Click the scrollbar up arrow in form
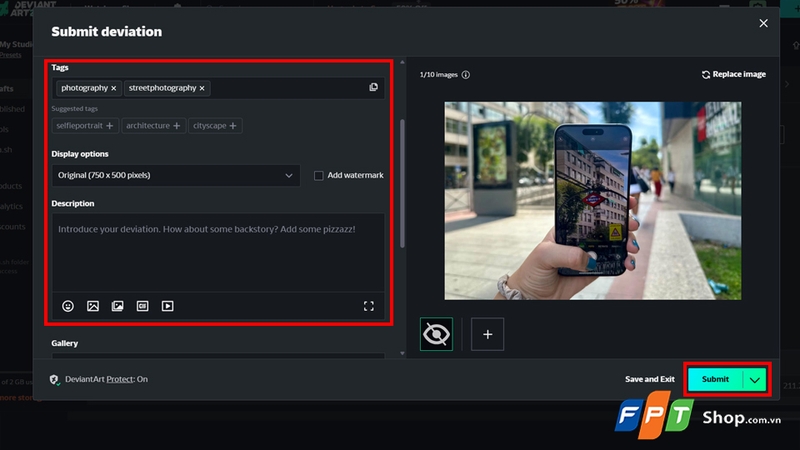800x450 pixels. [402, 62]
